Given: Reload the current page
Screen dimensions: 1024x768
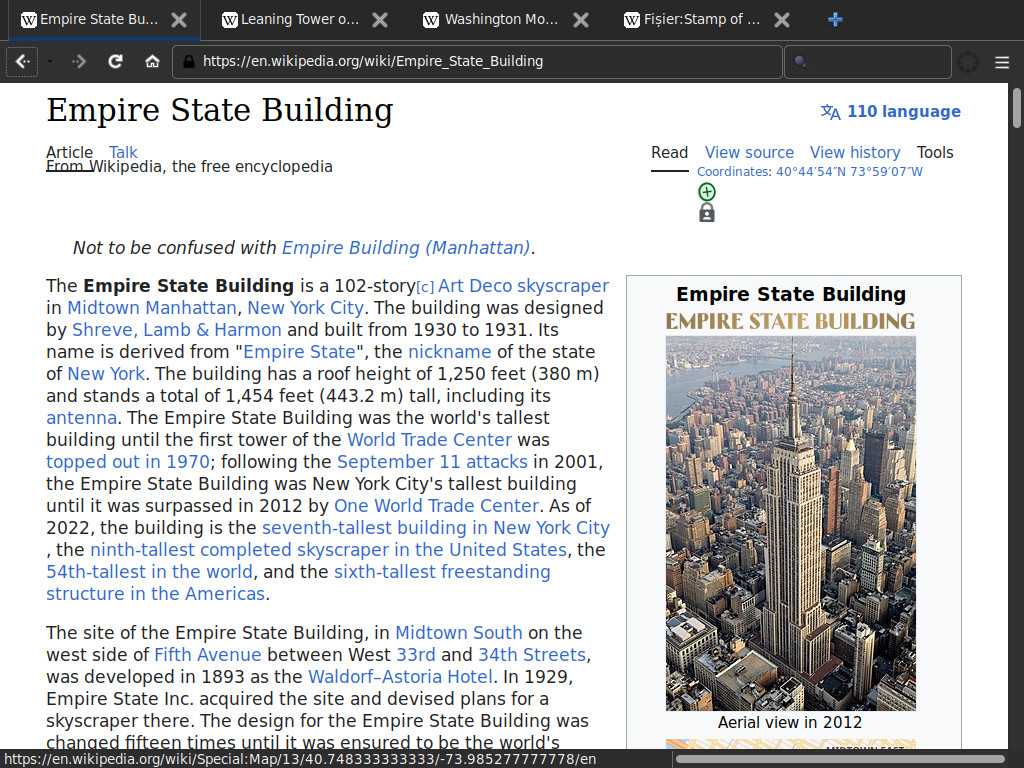Looking at the screenshot, I should coord(116,62).
